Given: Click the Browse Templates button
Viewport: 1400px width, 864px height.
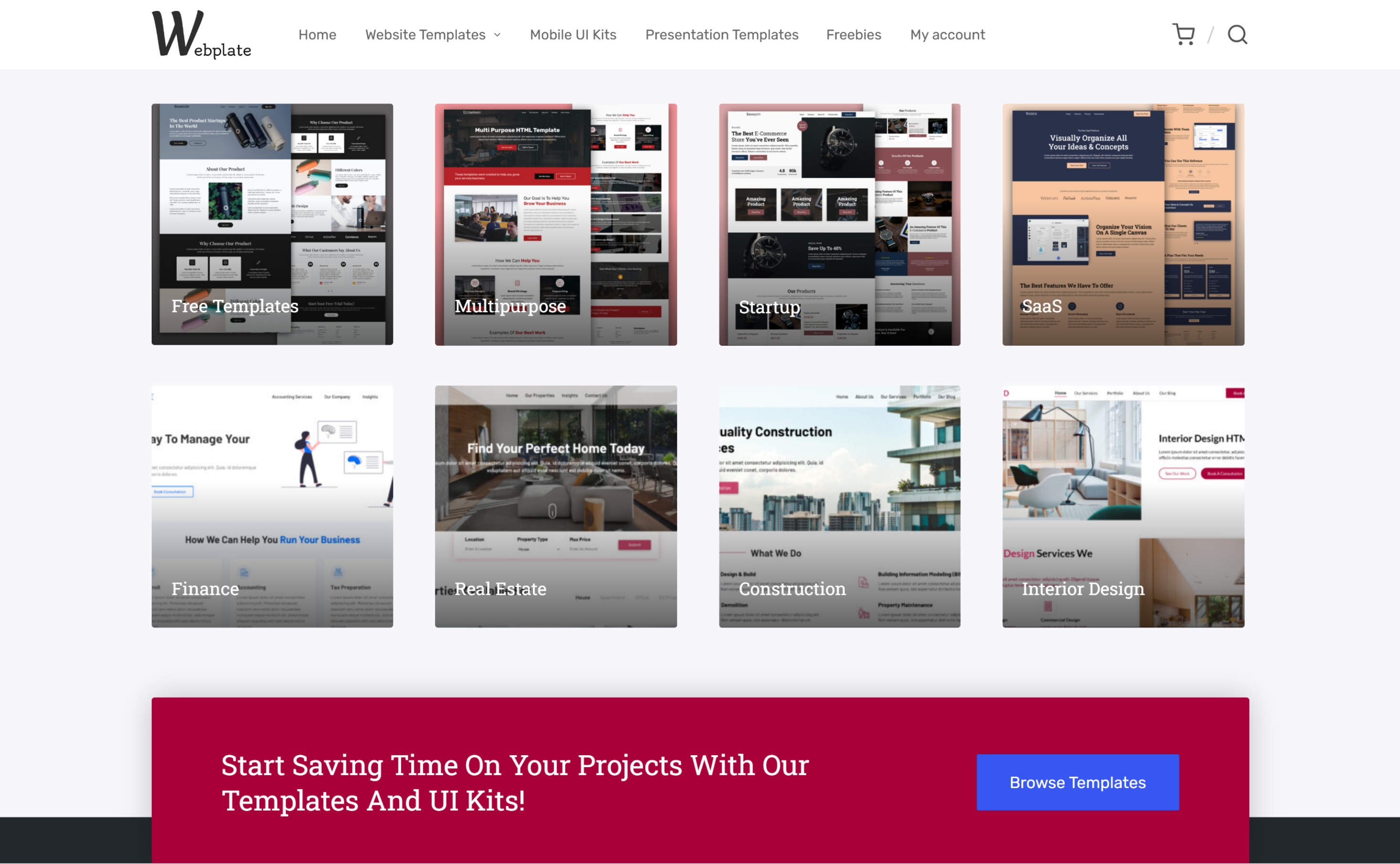Looking at the screenshot, I should pos(1078,782).
